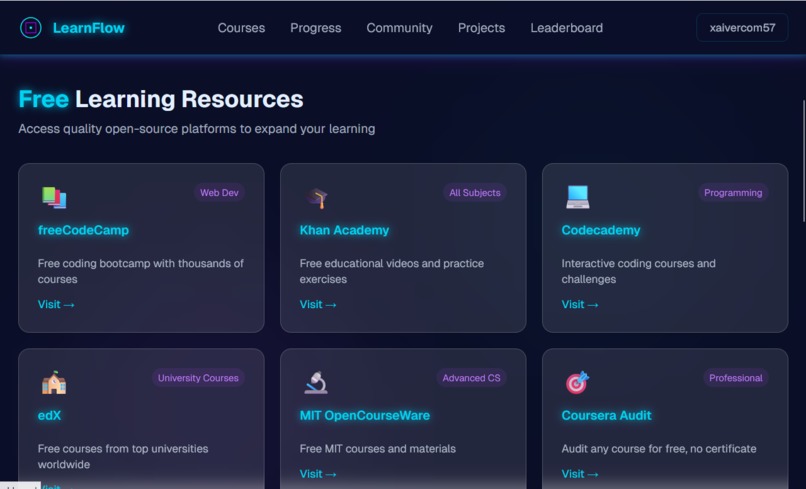
Task: Click the MIT OpenCourseWare Visit link
Action: 318,474
